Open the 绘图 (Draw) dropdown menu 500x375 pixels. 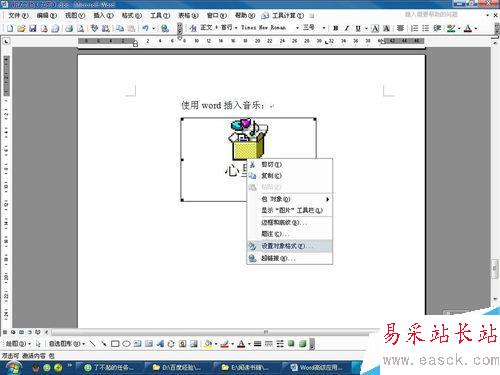[x=18, y=344]
